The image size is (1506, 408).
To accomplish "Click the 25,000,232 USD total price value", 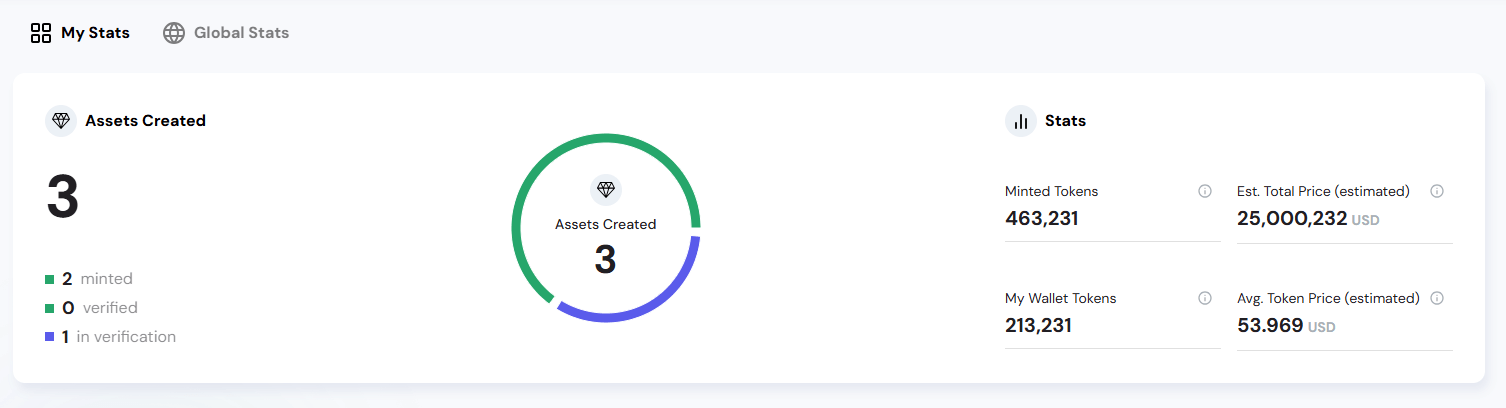I will 1292,218.
